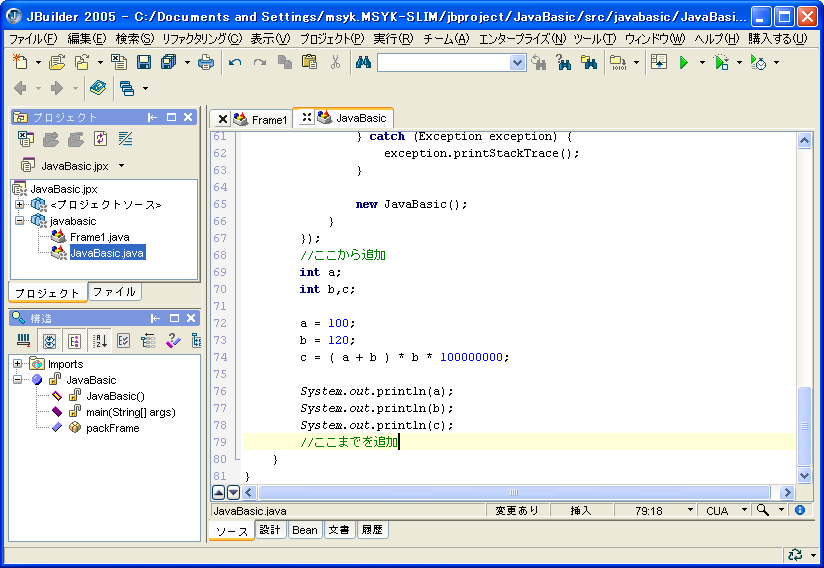Click the horizontal scrollbar of the editor
The image size is (824, 568).
[x=514, y=492]
